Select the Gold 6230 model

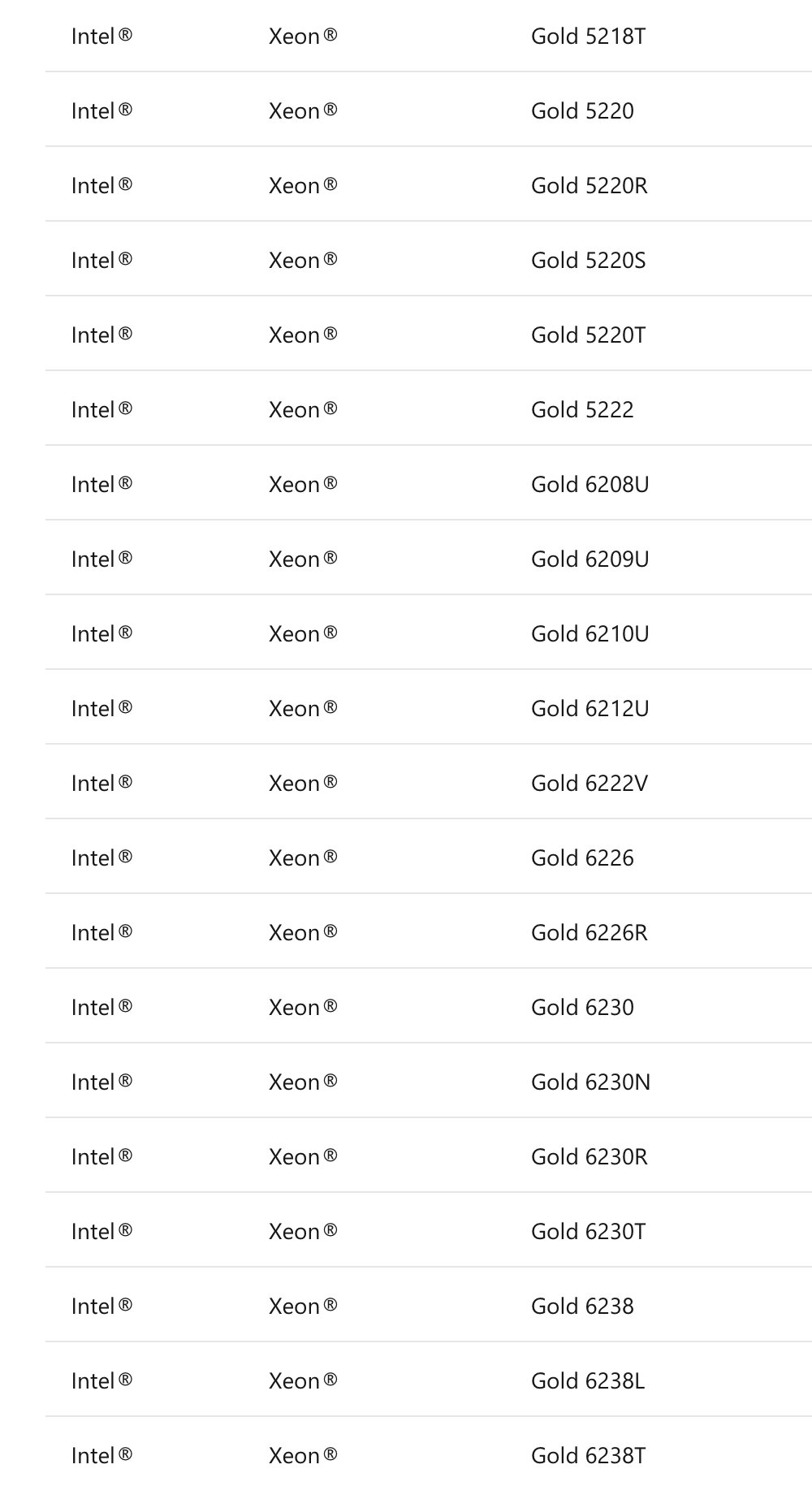click(582, 1008)
